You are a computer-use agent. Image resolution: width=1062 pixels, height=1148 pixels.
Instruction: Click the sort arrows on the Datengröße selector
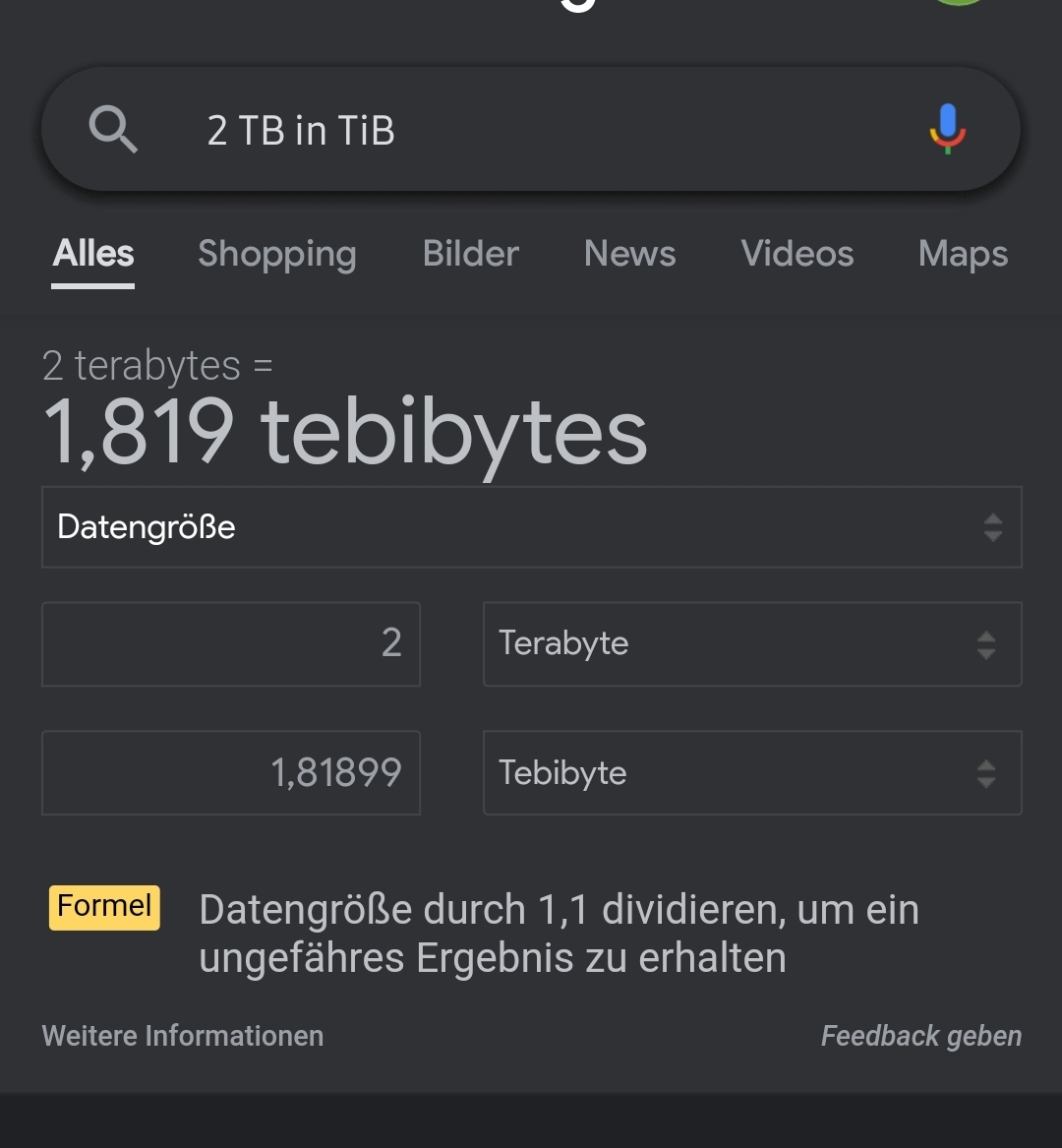(x=991, y=527)
